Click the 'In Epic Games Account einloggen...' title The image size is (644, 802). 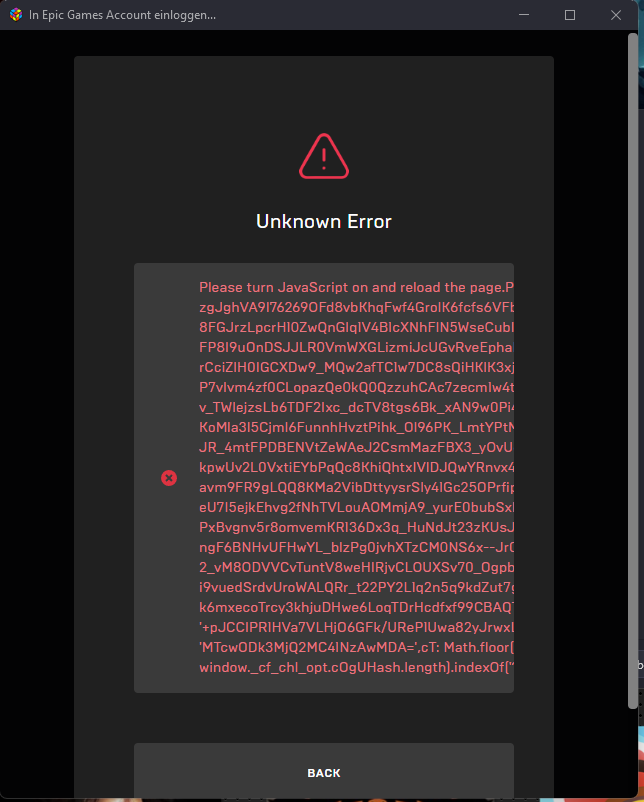[122, 15]
